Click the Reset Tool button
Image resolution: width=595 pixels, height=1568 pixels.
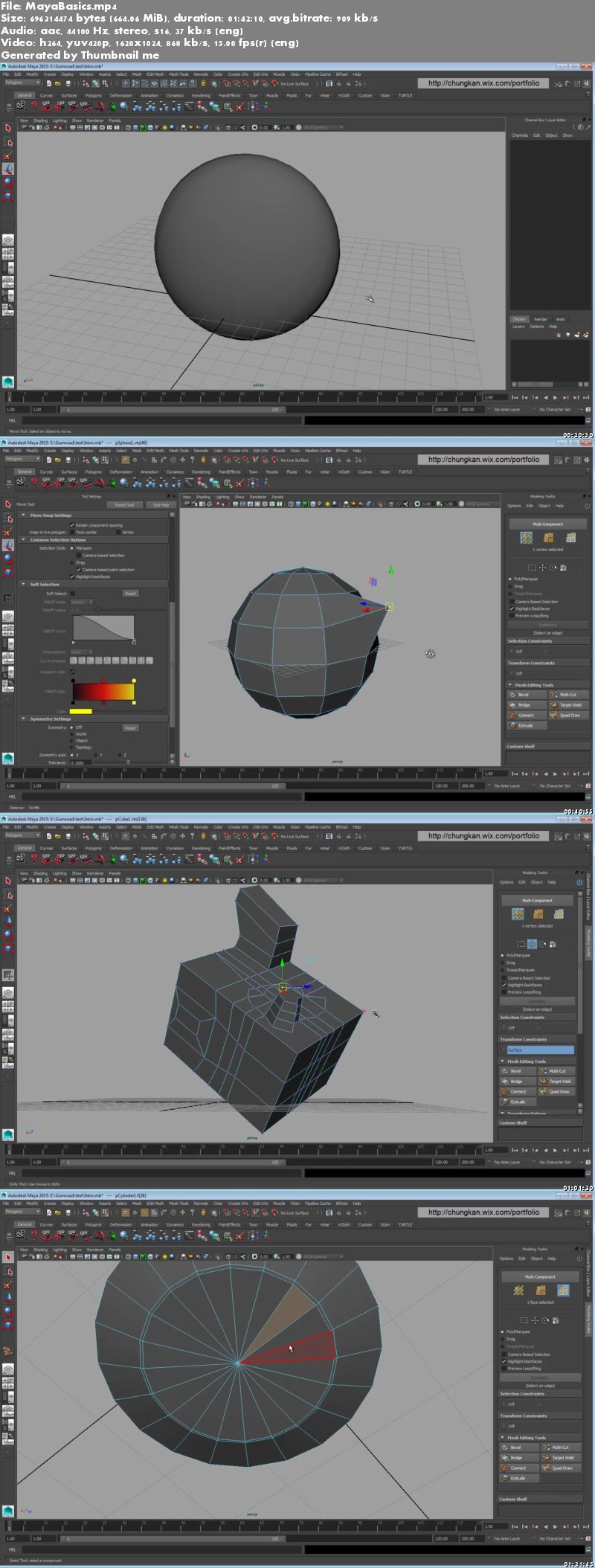click(x=124, y=505)
